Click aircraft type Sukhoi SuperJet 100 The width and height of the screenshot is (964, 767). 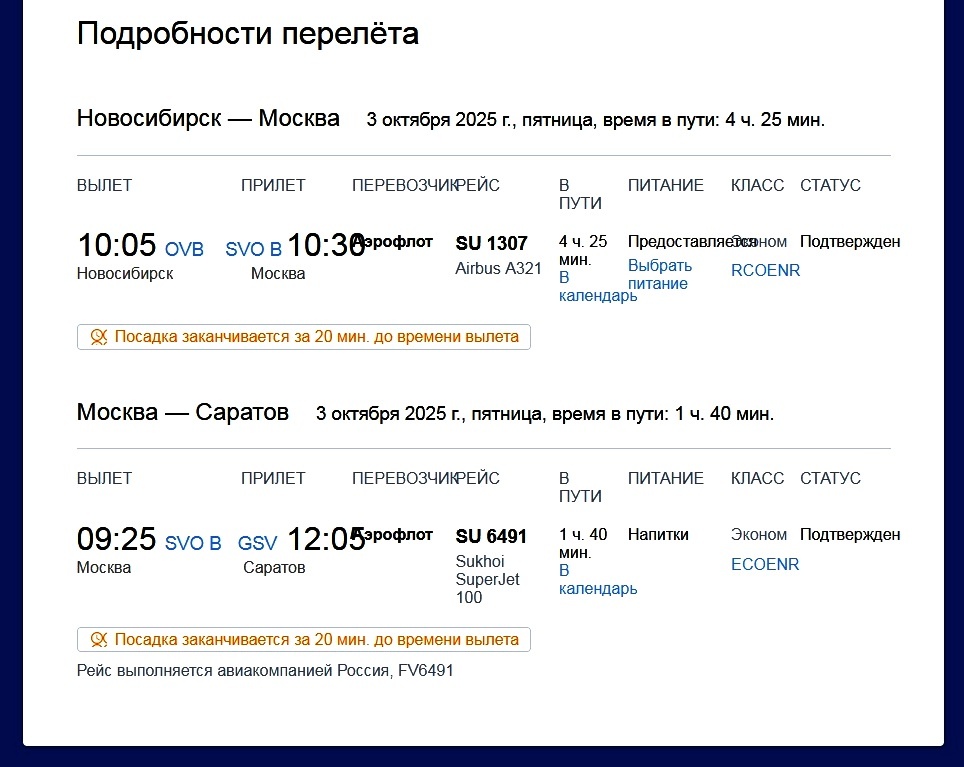click(x=488, y=580)
